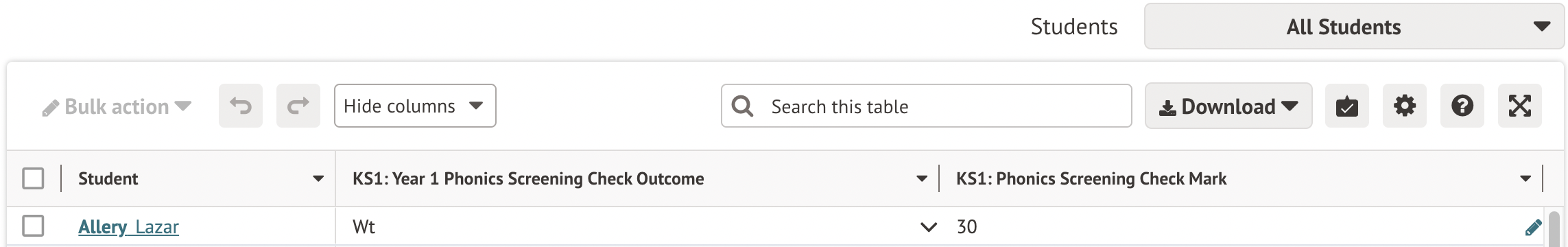Open the Allery Lazar student link
Viewport: 1568px width, 247px height.
[128, 226]
